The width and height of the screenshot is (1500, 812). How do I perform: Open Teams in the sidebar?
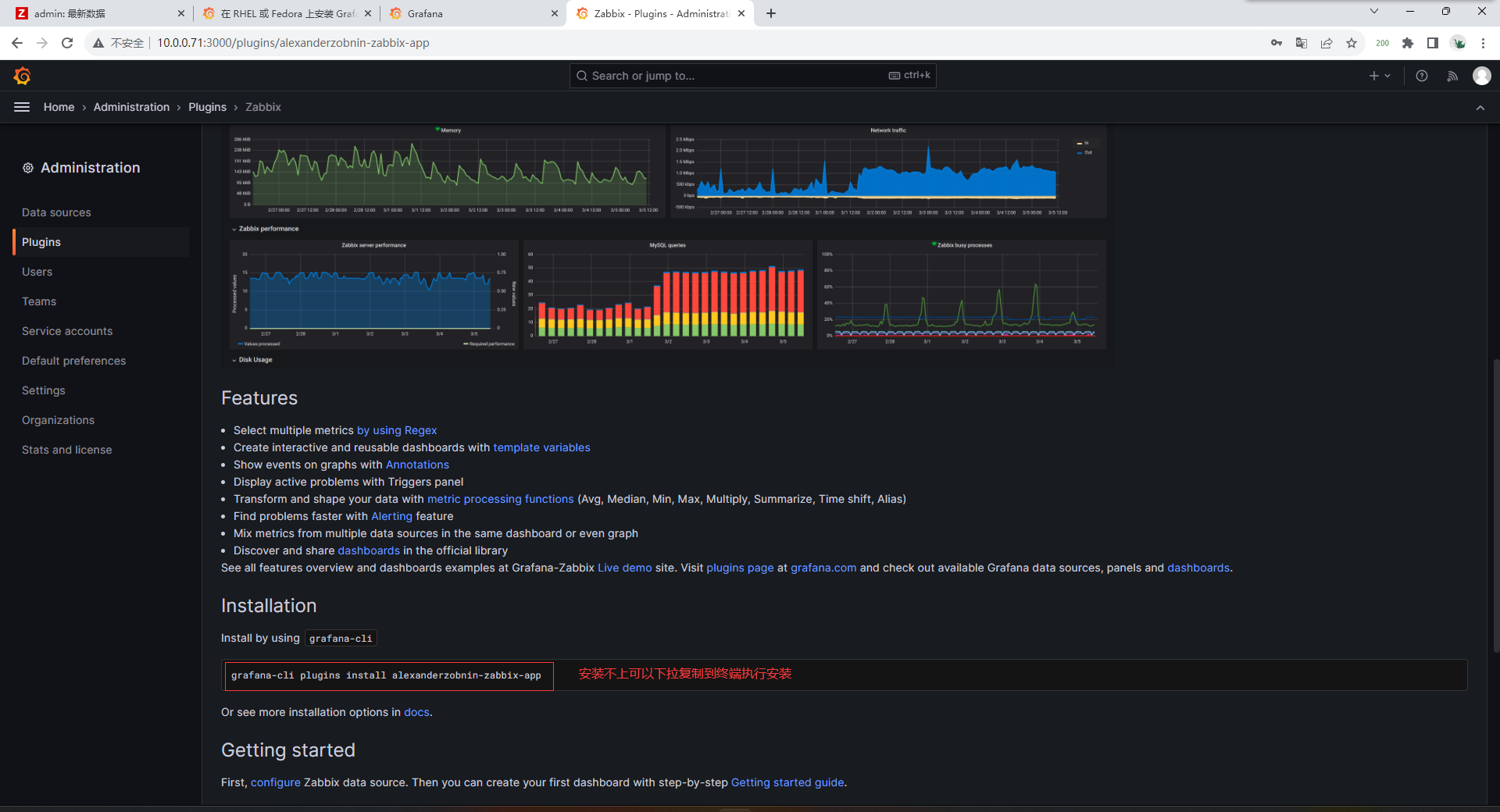pyautogui.click(x=39, y=301)
